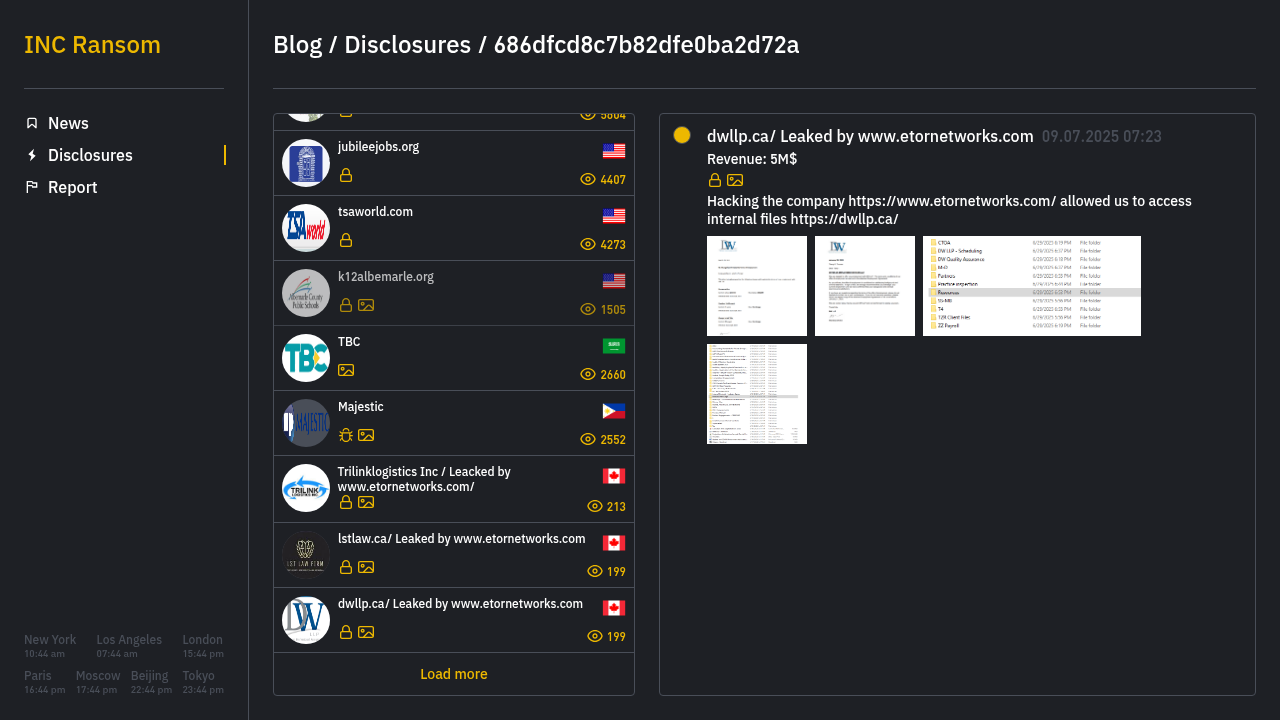Click the lock icon under jubileejobs.org

[346, 175]
